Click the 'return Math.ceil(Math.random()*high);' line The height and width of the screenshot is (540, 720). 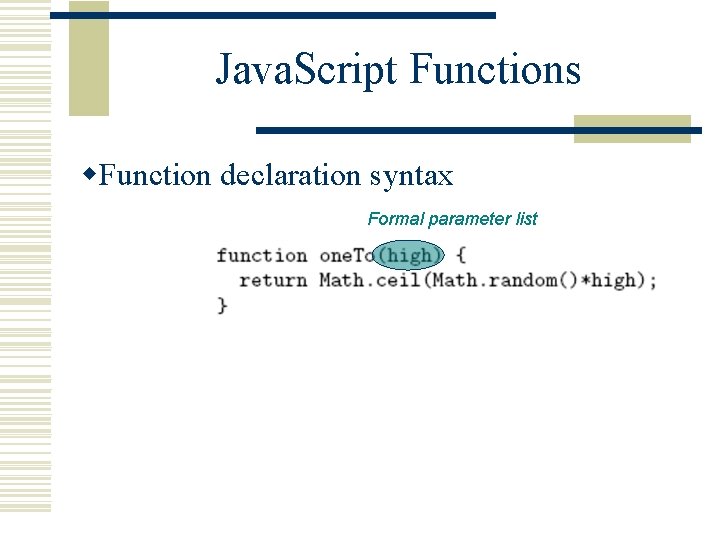coord(448,280)
